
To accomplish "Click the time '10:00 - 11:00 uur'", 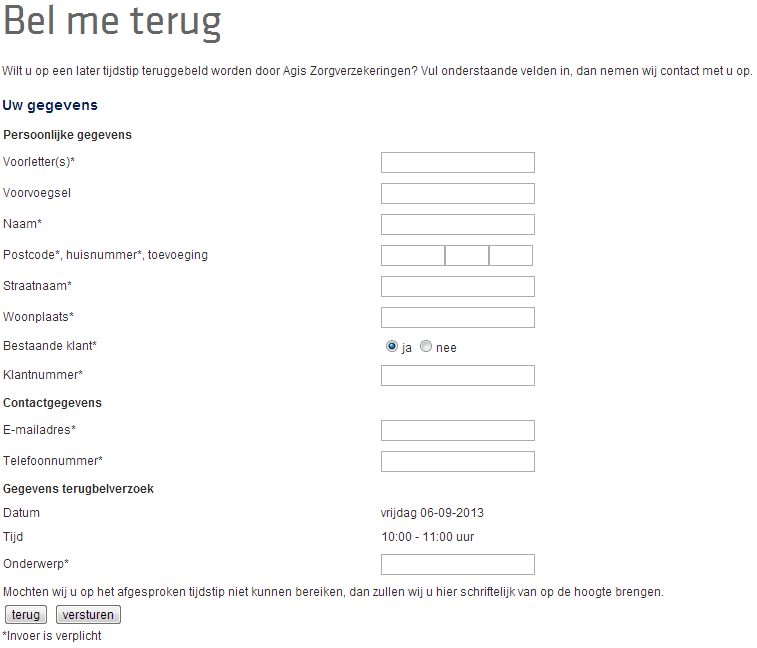I will pos(427,537).
